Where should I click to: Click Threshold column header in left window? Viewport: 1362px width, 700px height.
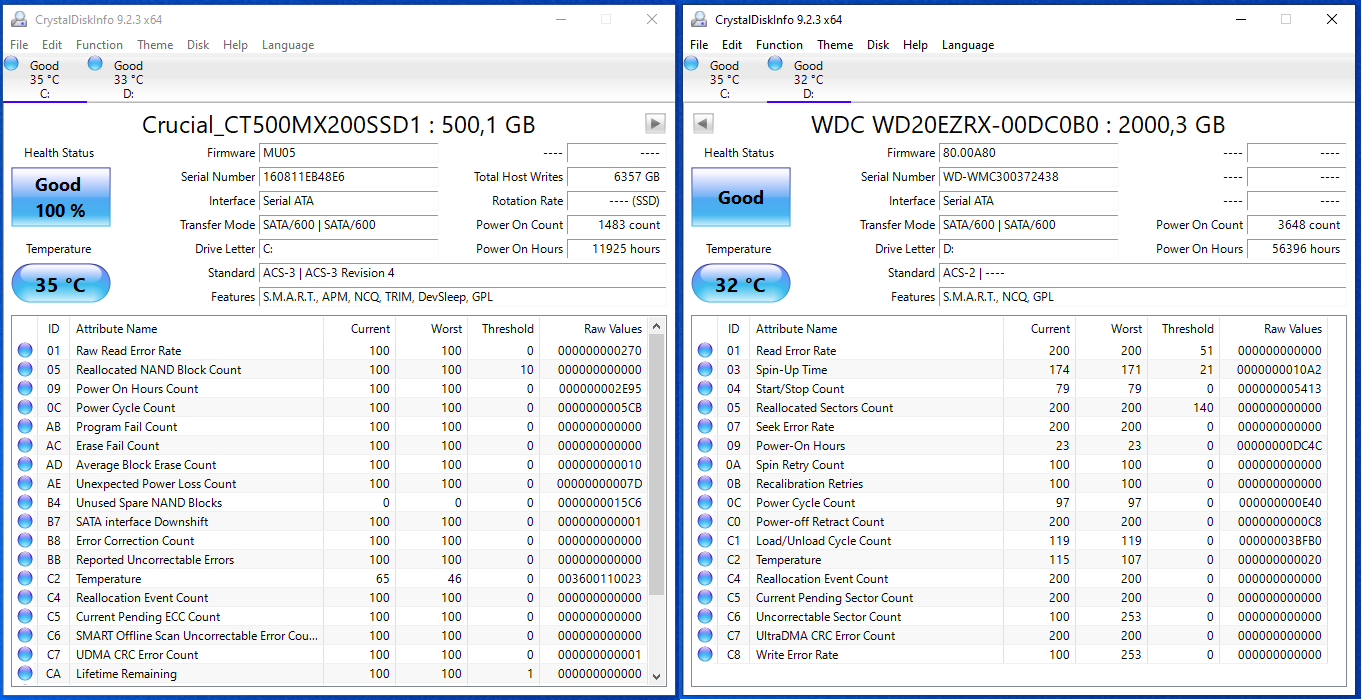504,329
